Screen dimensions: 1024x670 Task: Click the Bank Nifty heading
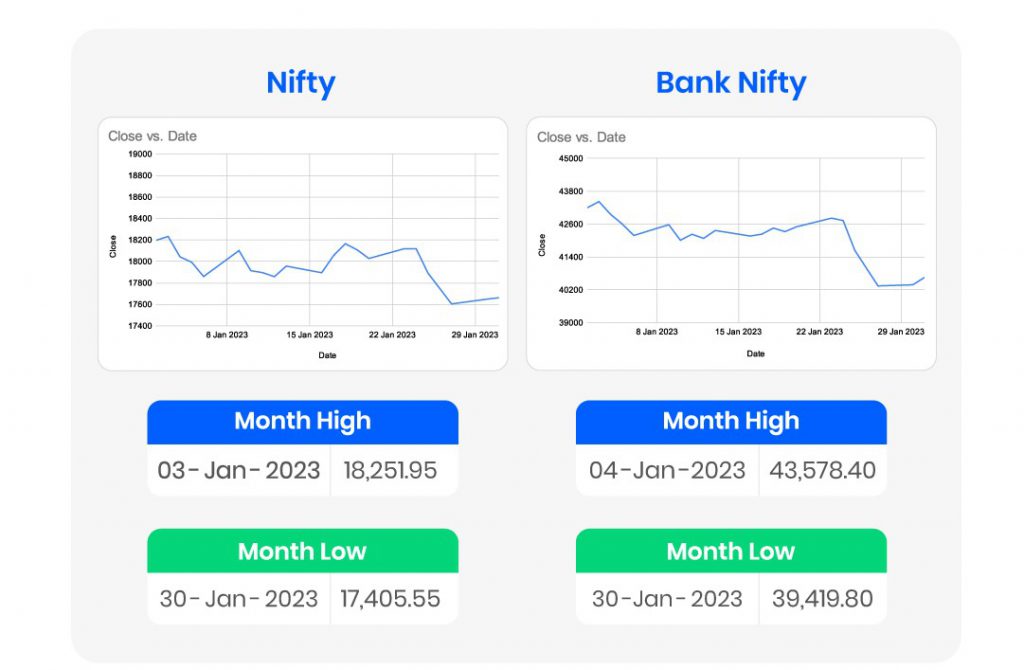(730, 84)
